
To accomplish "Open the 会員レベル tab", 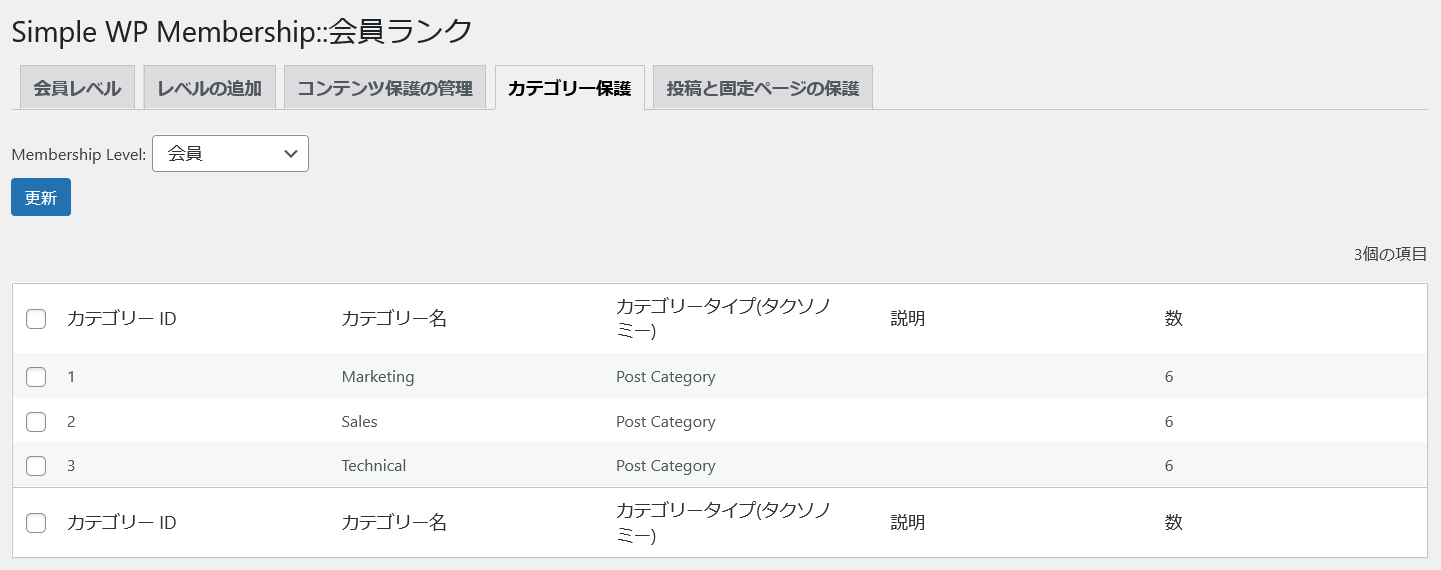I will [x=77, y=88].
